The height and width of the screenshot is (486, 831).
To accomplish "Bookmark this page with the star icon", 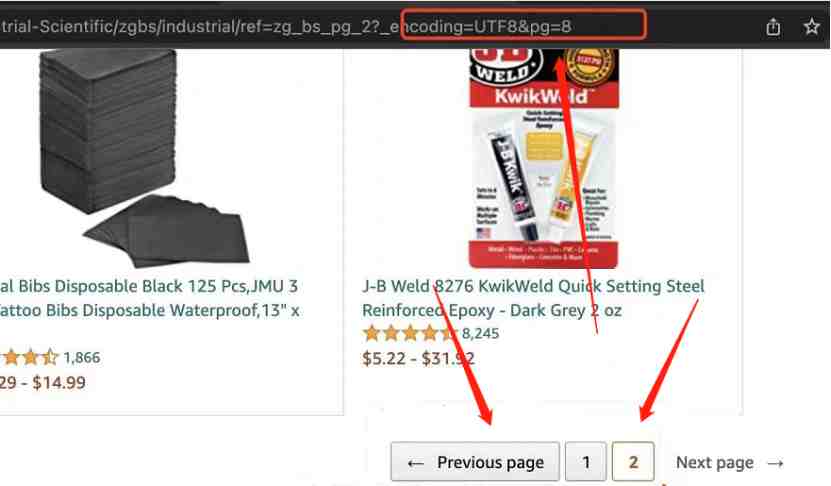I will click(811, 26).
